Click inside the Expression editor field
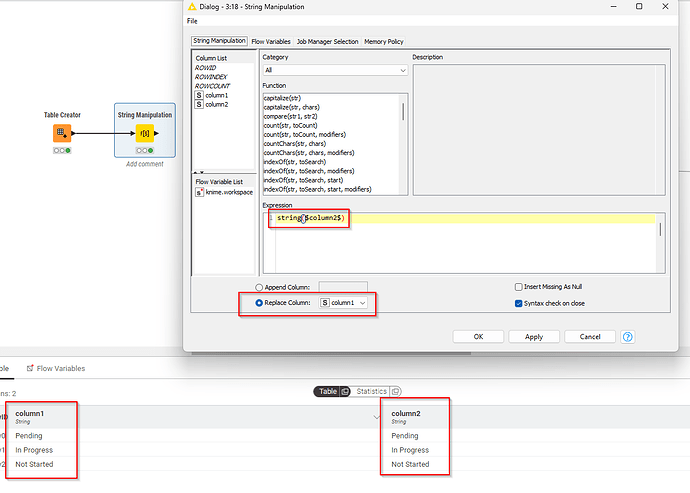Viewport: 690px width, 493px height. click(x=466, y=243)
